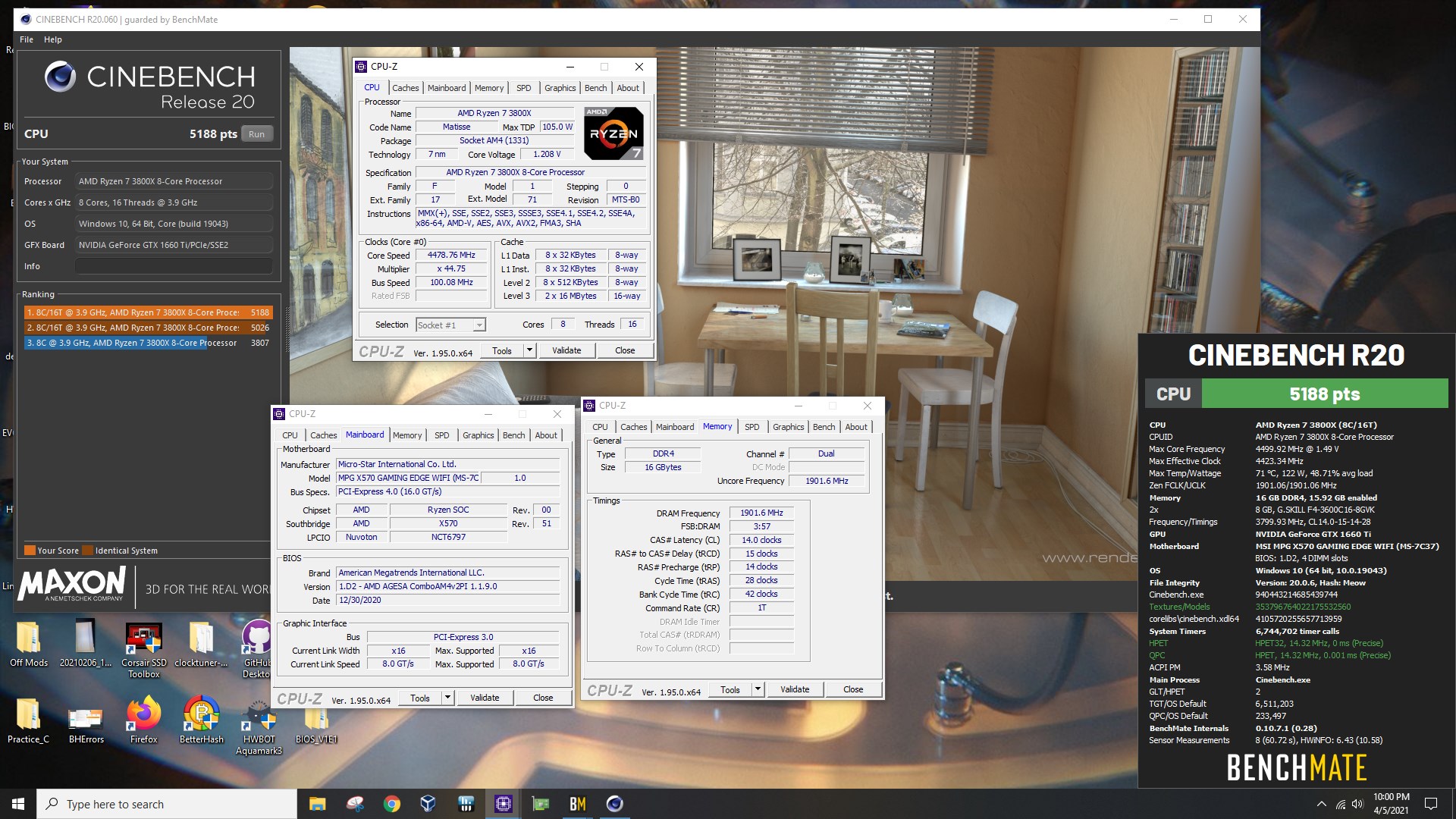
Task: Switch to the Memory tab in the Mainboard CPU-Z window
Action: coord(407,435)
